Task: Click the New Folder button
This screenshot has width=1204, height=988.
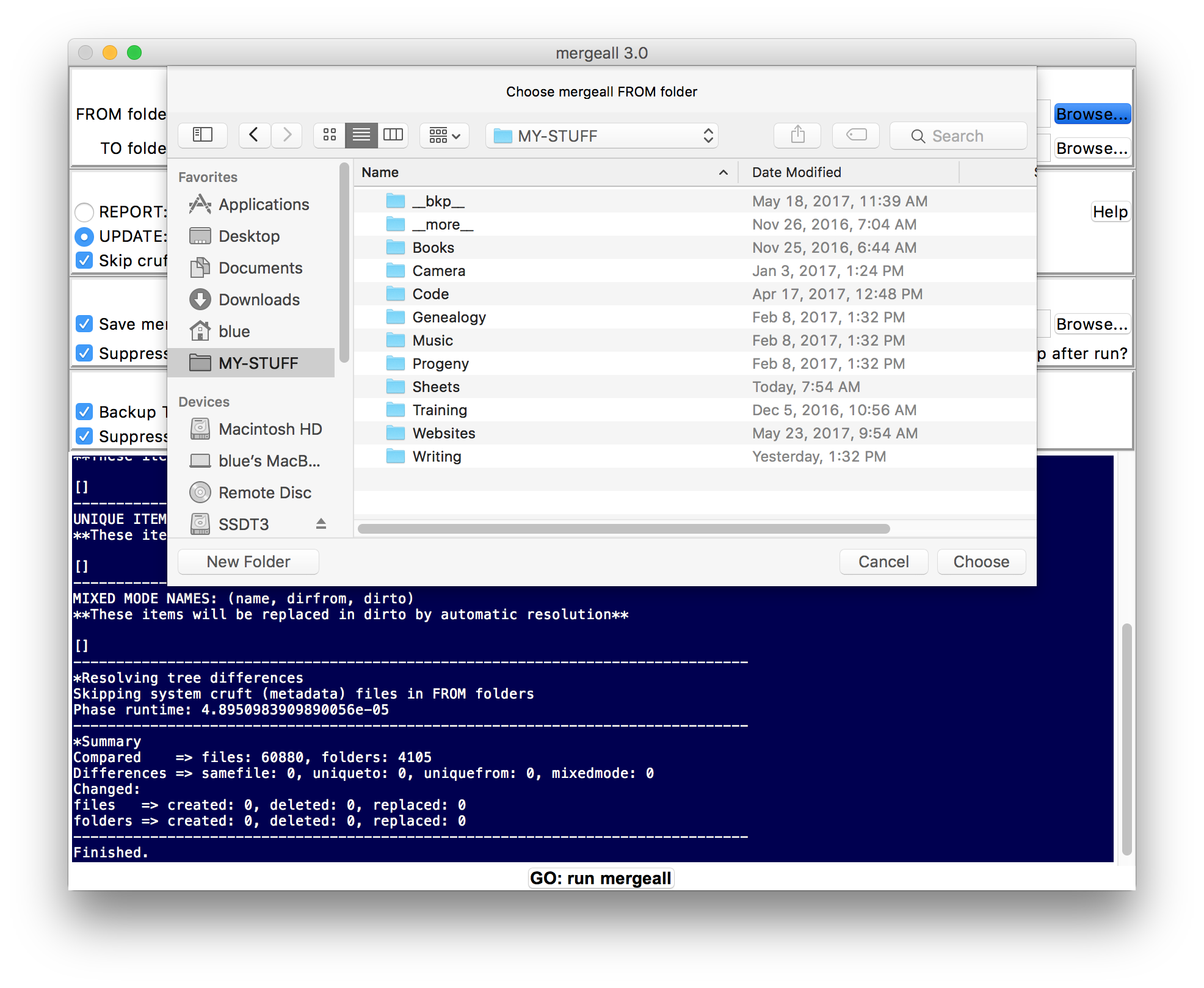Action: [x=248, y=562]
